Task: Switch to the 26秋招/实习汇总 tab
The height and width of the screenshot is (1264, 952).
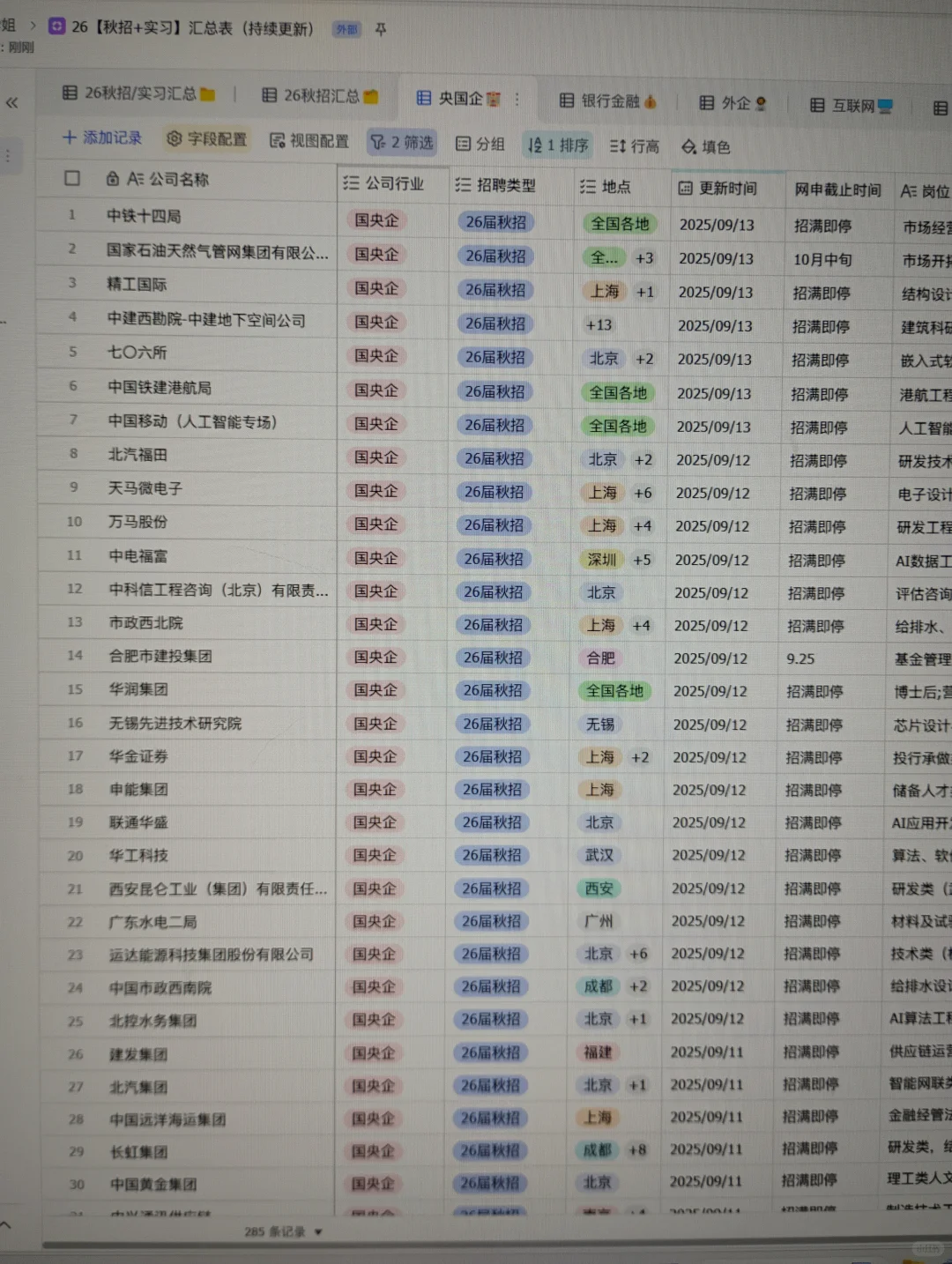Action: click(x=139, y=93)
